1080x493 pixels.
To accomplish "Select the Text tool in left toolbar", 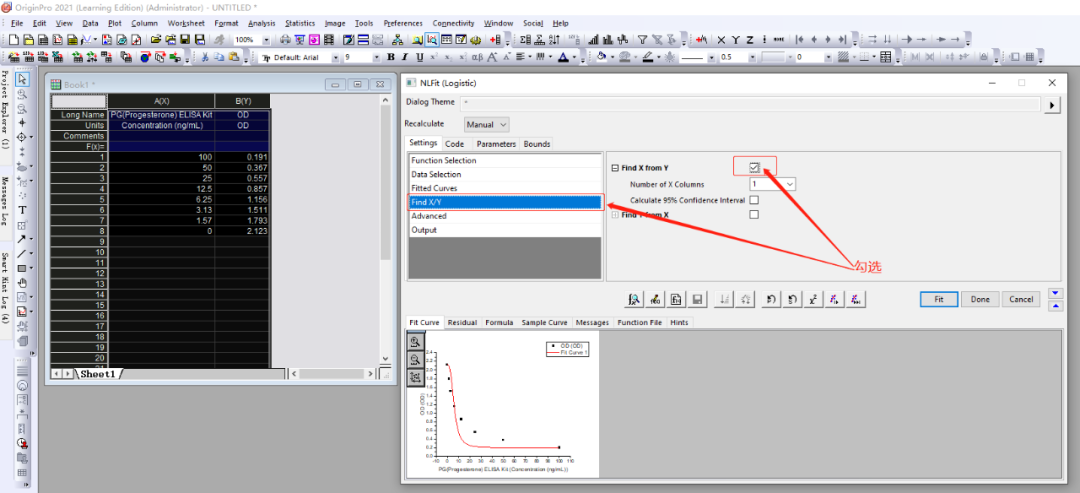I will (x=22, y=210).
